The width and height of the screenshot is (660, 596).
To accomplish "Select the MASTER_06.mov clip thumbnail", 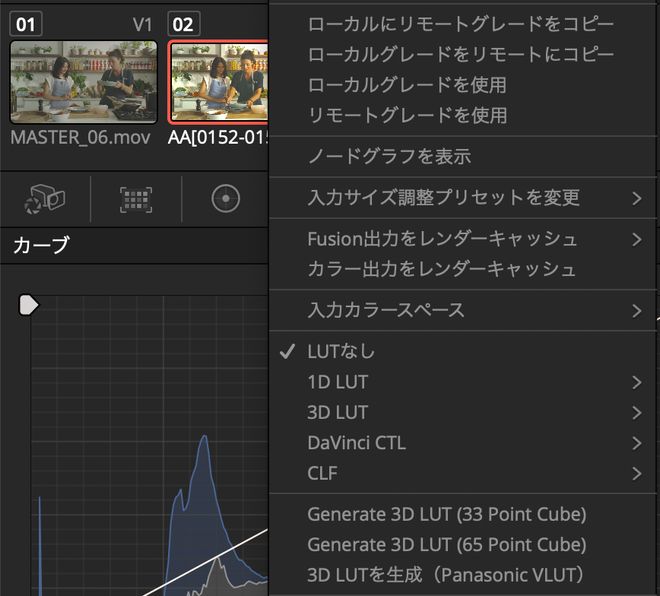I will pos(83,82).
